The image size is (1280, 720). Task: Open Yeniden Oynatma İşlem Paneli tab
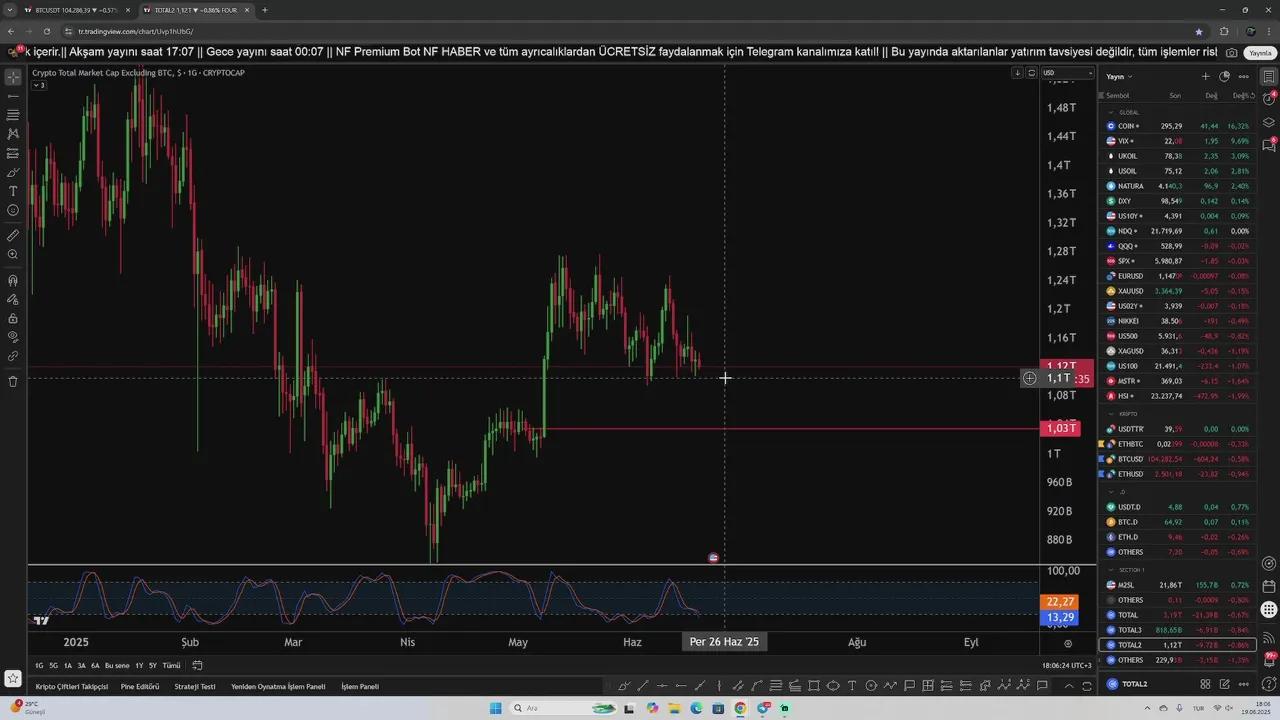coord(278,687)
